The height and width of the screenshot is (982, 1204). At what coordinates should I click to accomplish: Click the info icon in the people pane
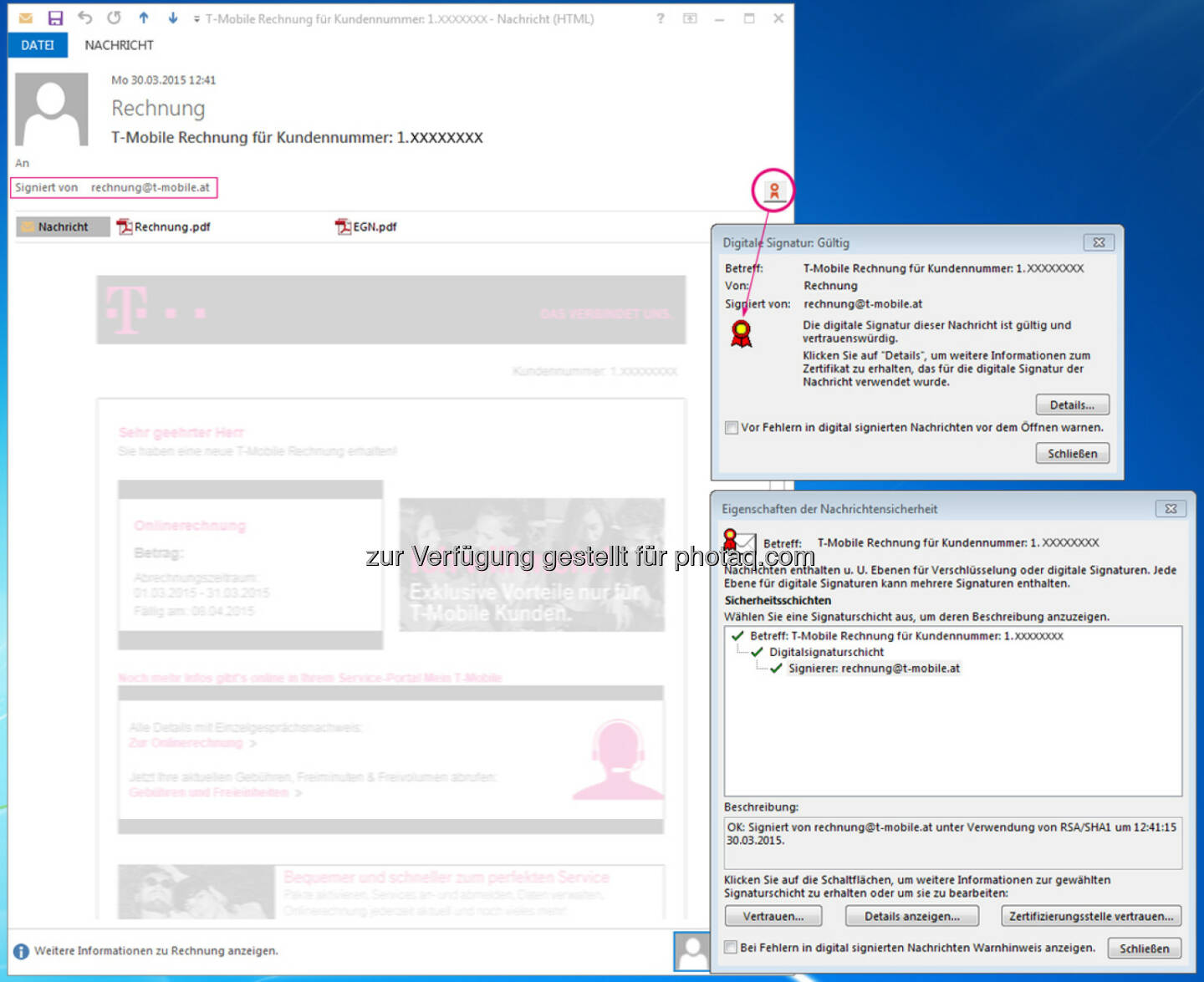click(x=21, y=951)
